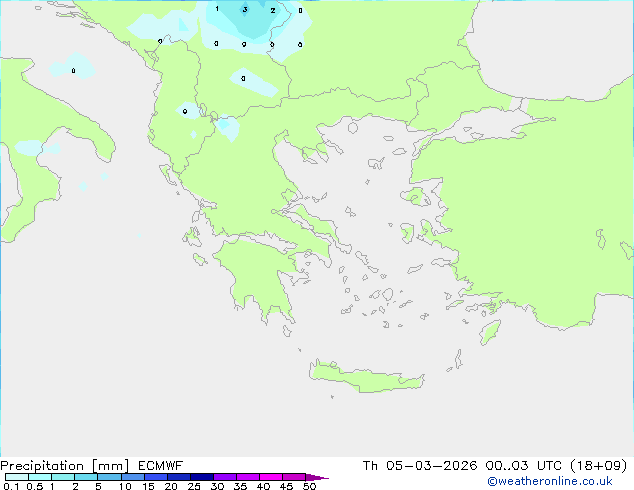Click the 0.5–1 mm legend color swatch

[x=40, y=477]
